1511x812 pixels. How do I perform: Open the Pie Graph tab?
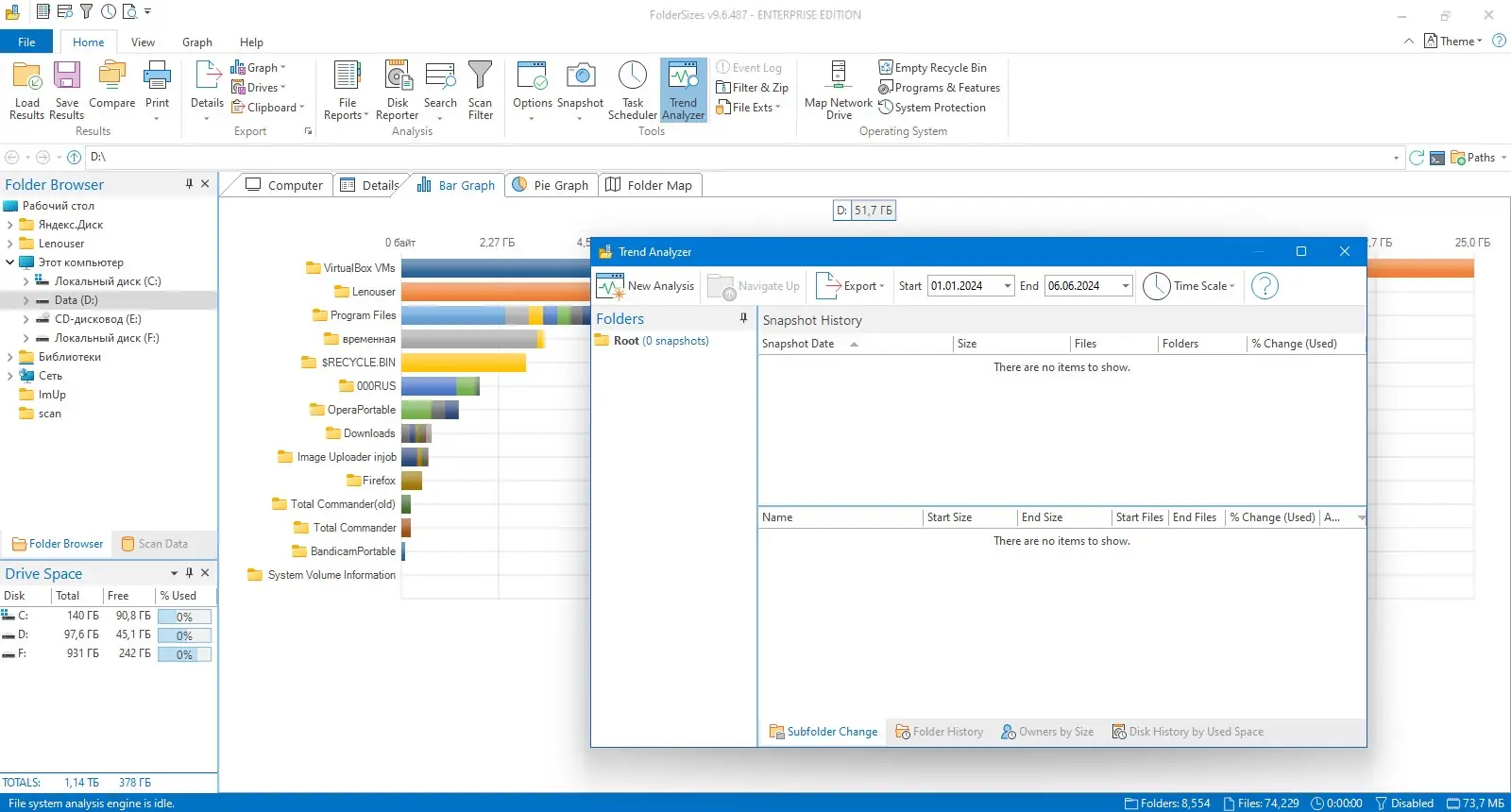(x=551, y=185)
